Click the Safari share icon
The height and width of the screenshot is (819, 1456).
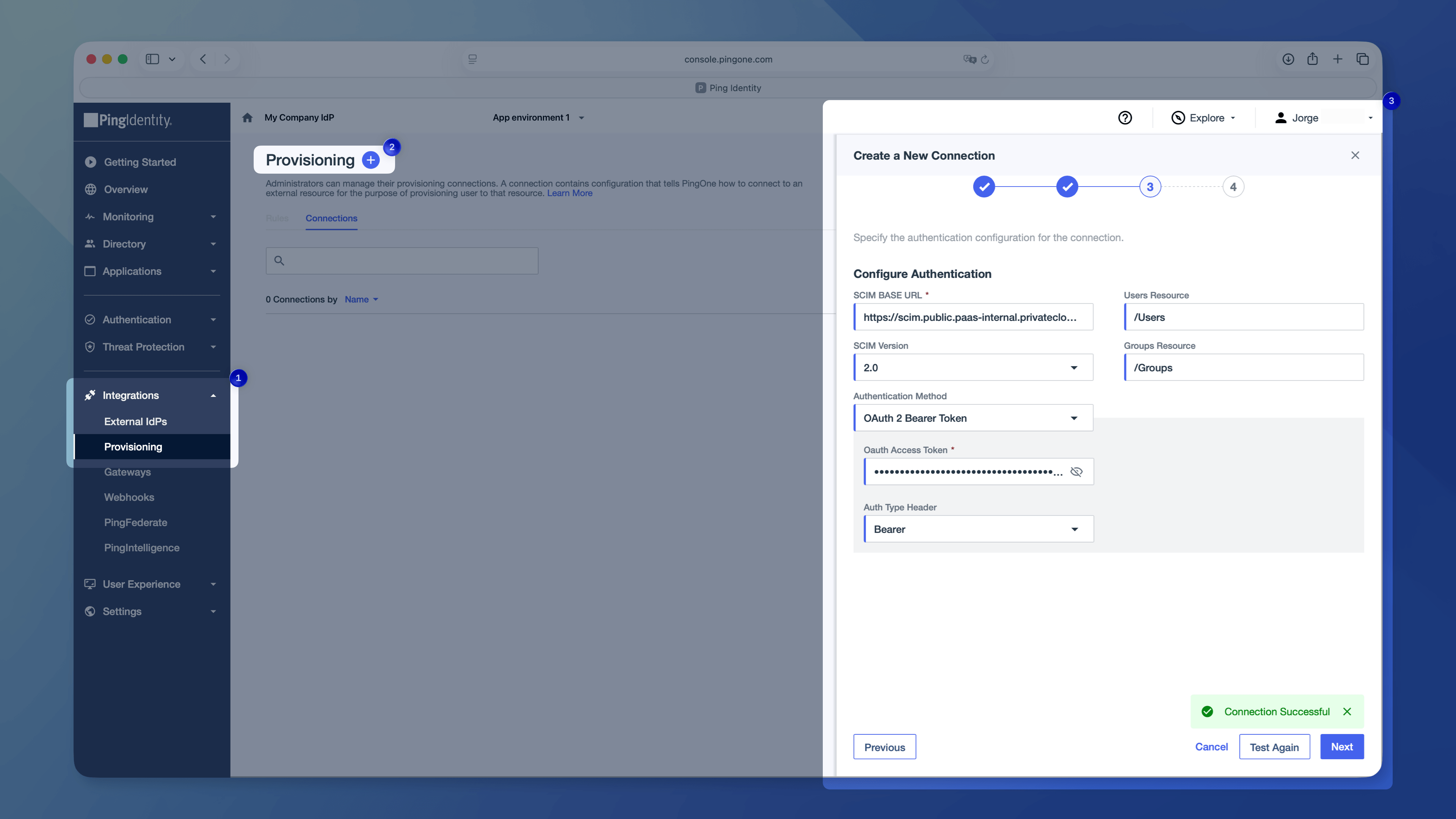(1312, 59)
